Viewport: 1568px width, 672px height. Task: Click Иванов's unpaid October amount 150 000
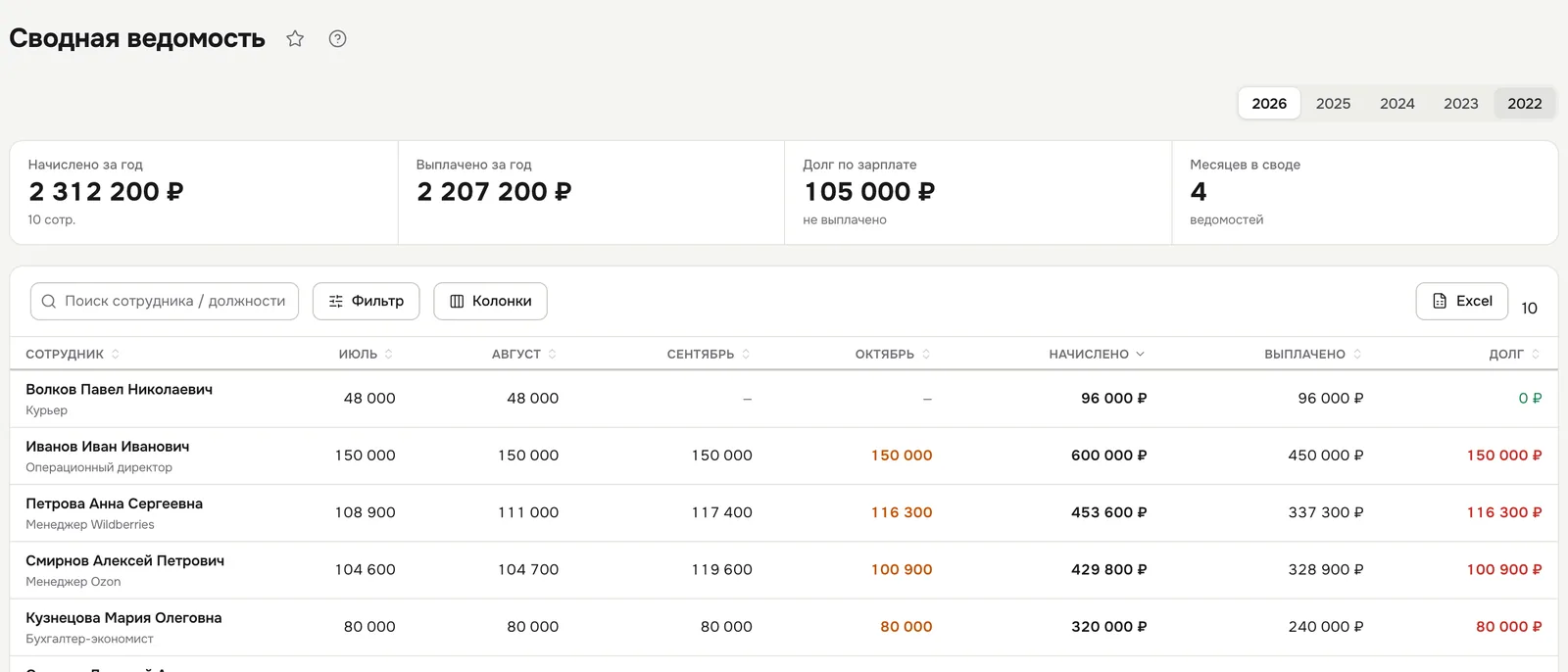902,456
